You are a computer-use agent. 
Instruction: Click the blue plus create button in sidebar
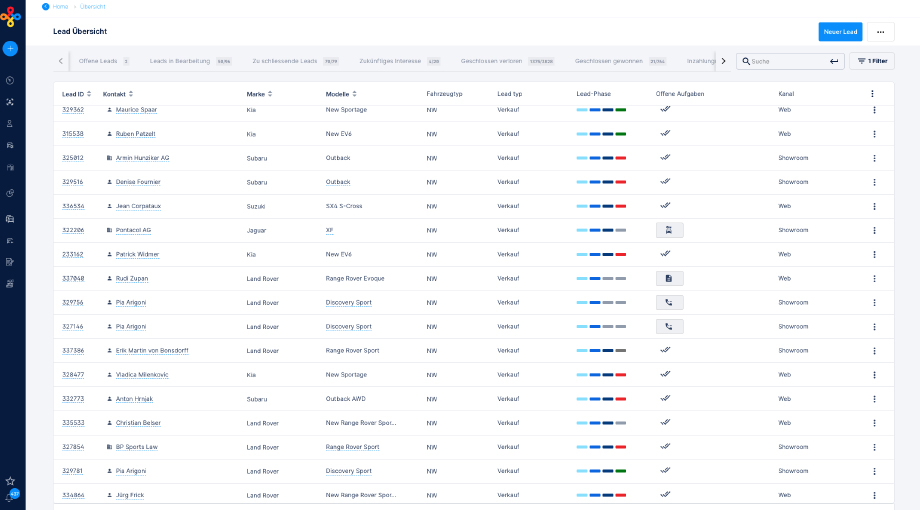[x=11, y=49]
